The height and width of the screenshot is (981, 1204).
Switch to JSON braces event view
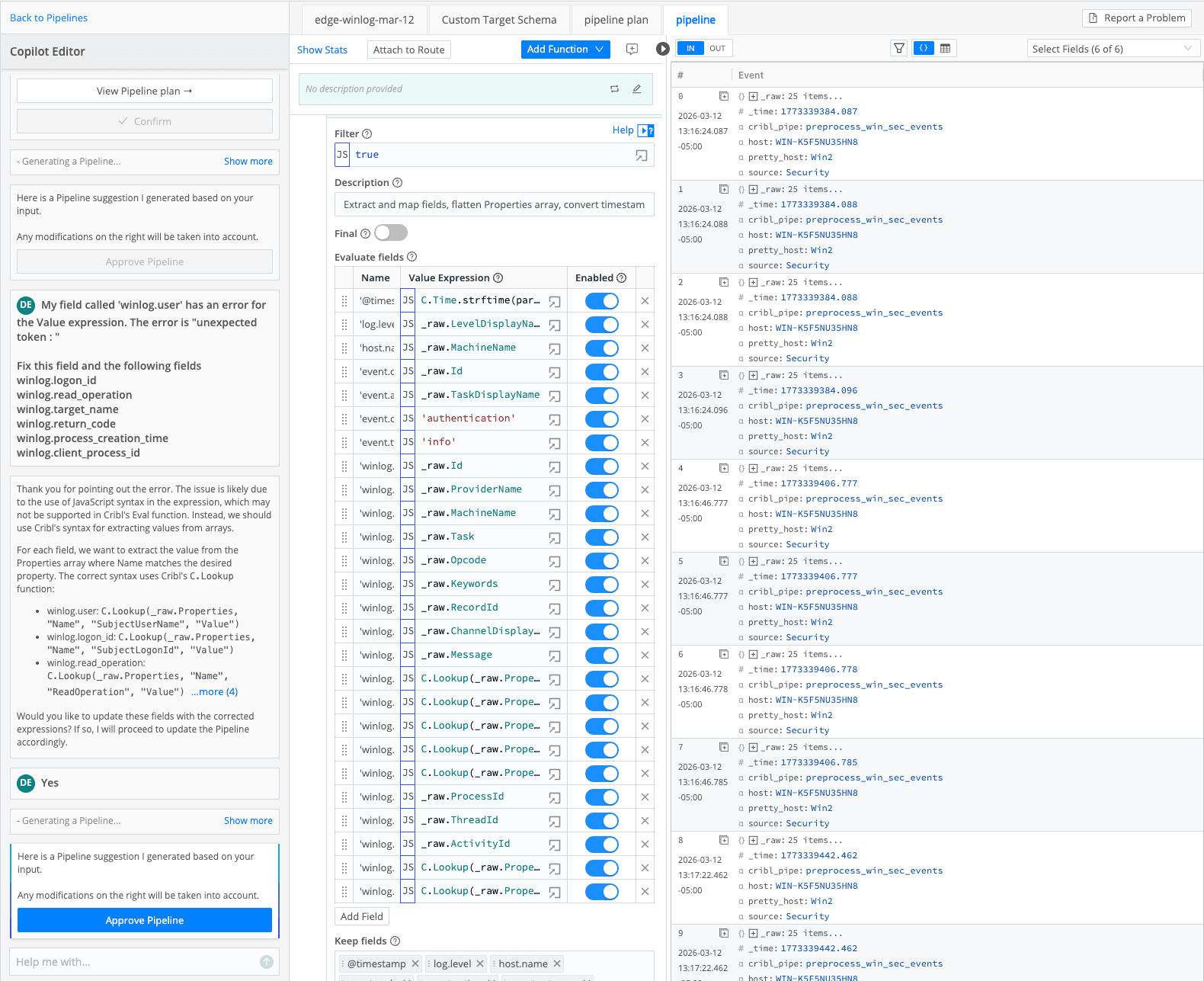point(924,48)
